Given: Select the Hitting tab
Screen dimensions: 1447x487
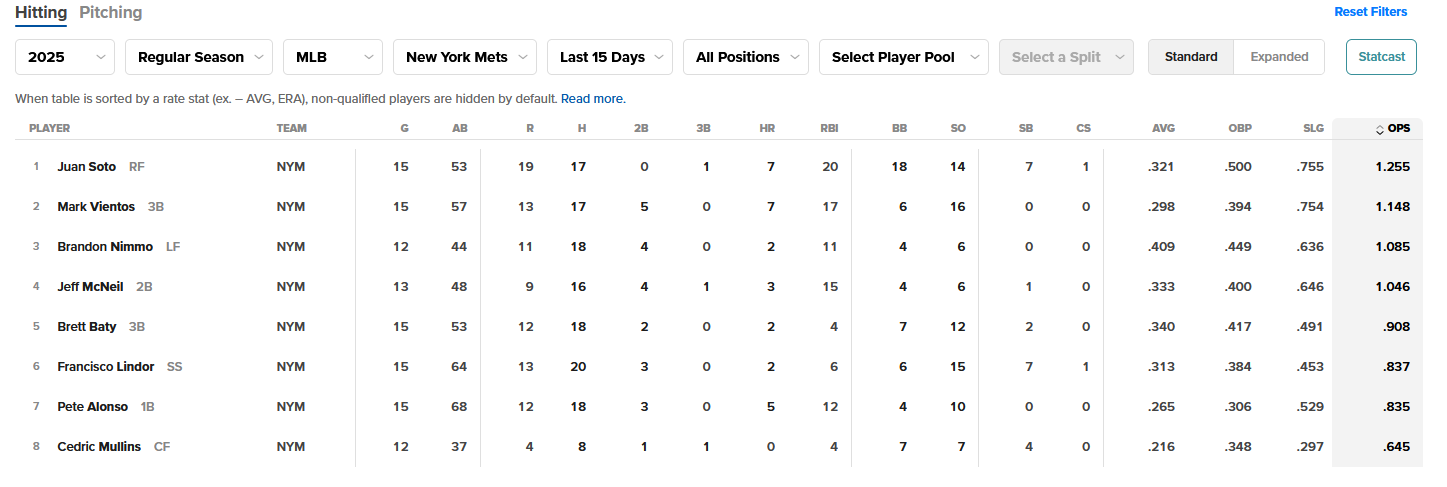Looking at the screenshot, I should pos(41,13).
